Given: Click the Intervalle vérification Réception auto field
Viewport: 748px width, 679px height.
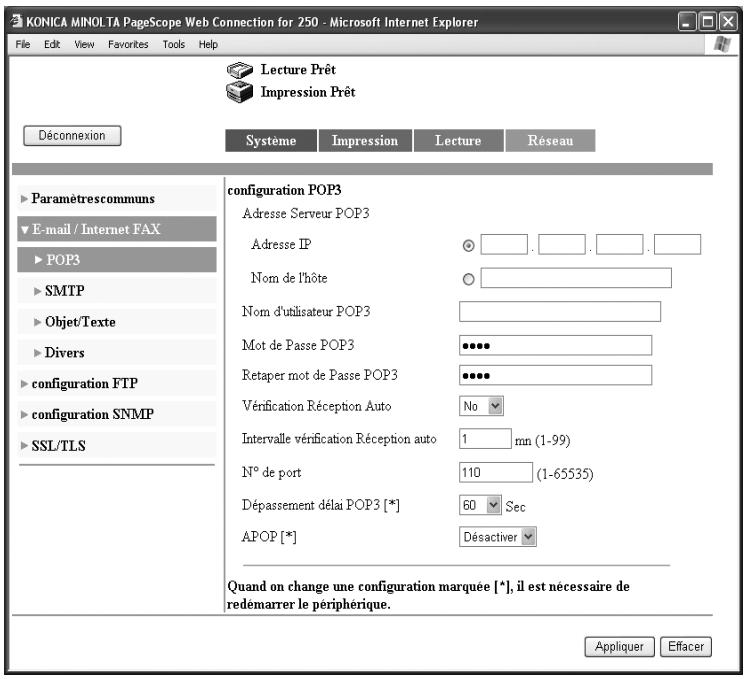Looking at the screenshot, I should [485, 439].
